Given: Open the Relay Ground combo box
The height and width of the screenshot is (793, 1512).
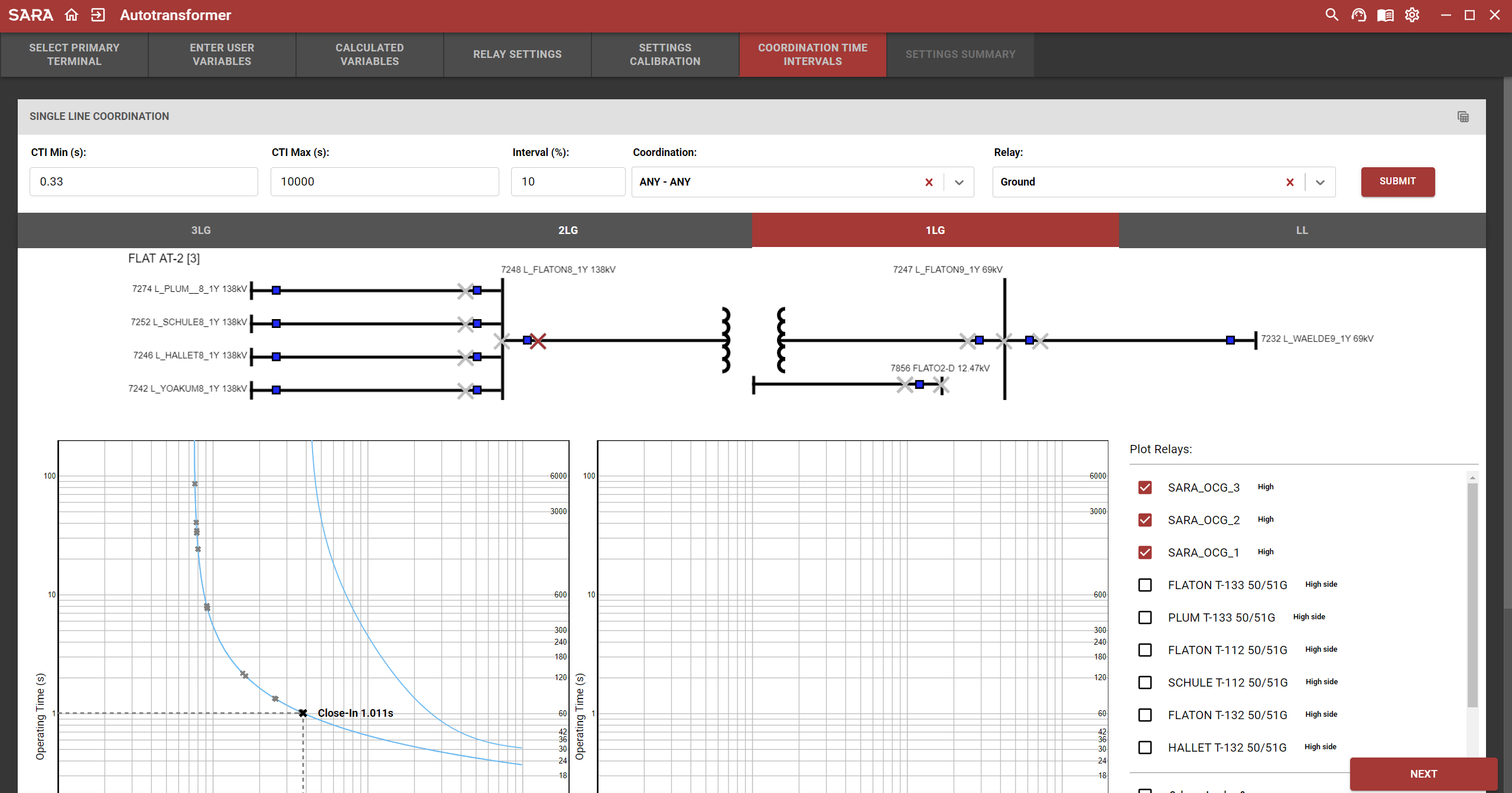Looking at the screenshot, I should click(x=1163, y=182).
